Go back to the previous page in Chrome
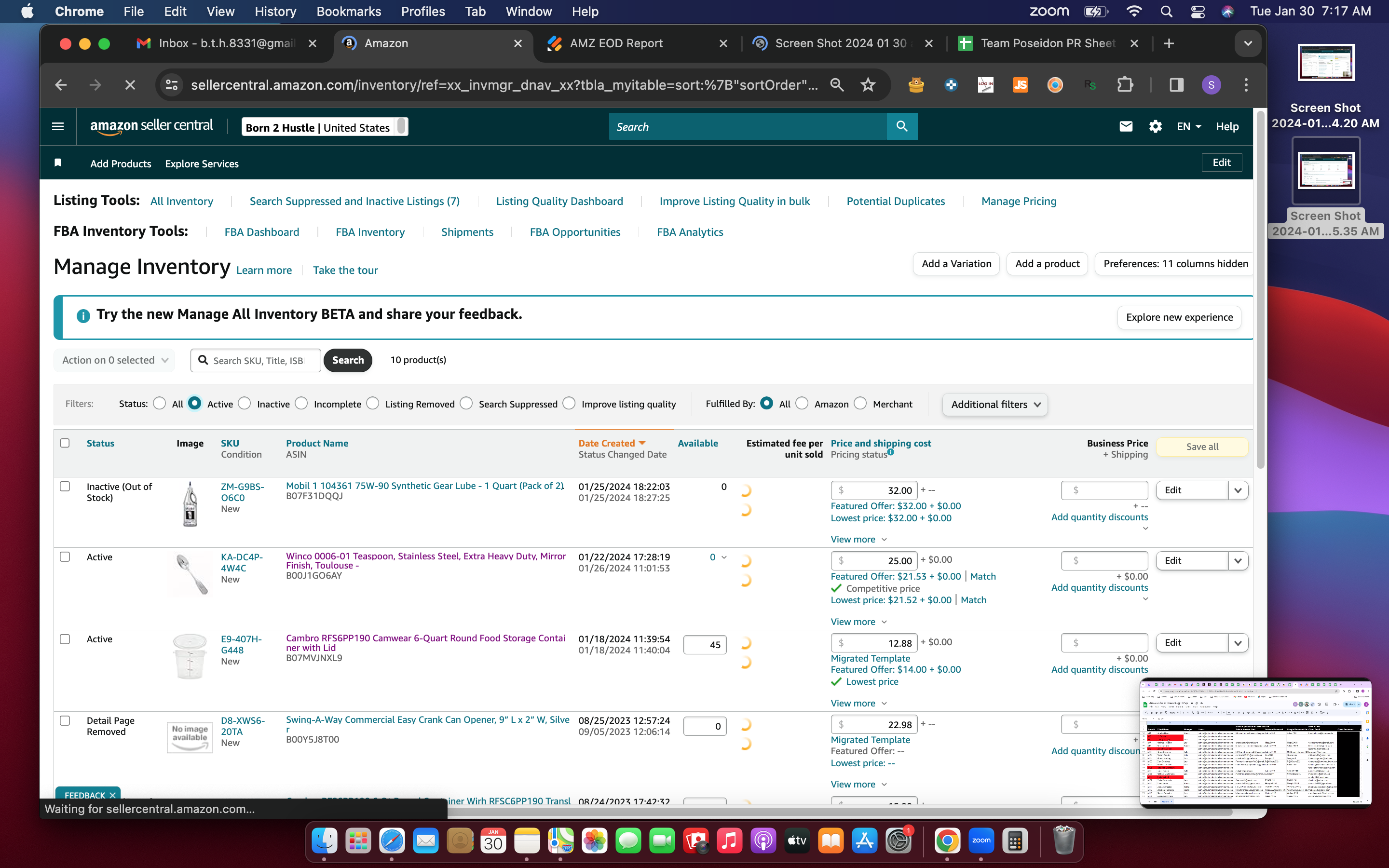Screen dimensions: 1389x868 [61, 85]
